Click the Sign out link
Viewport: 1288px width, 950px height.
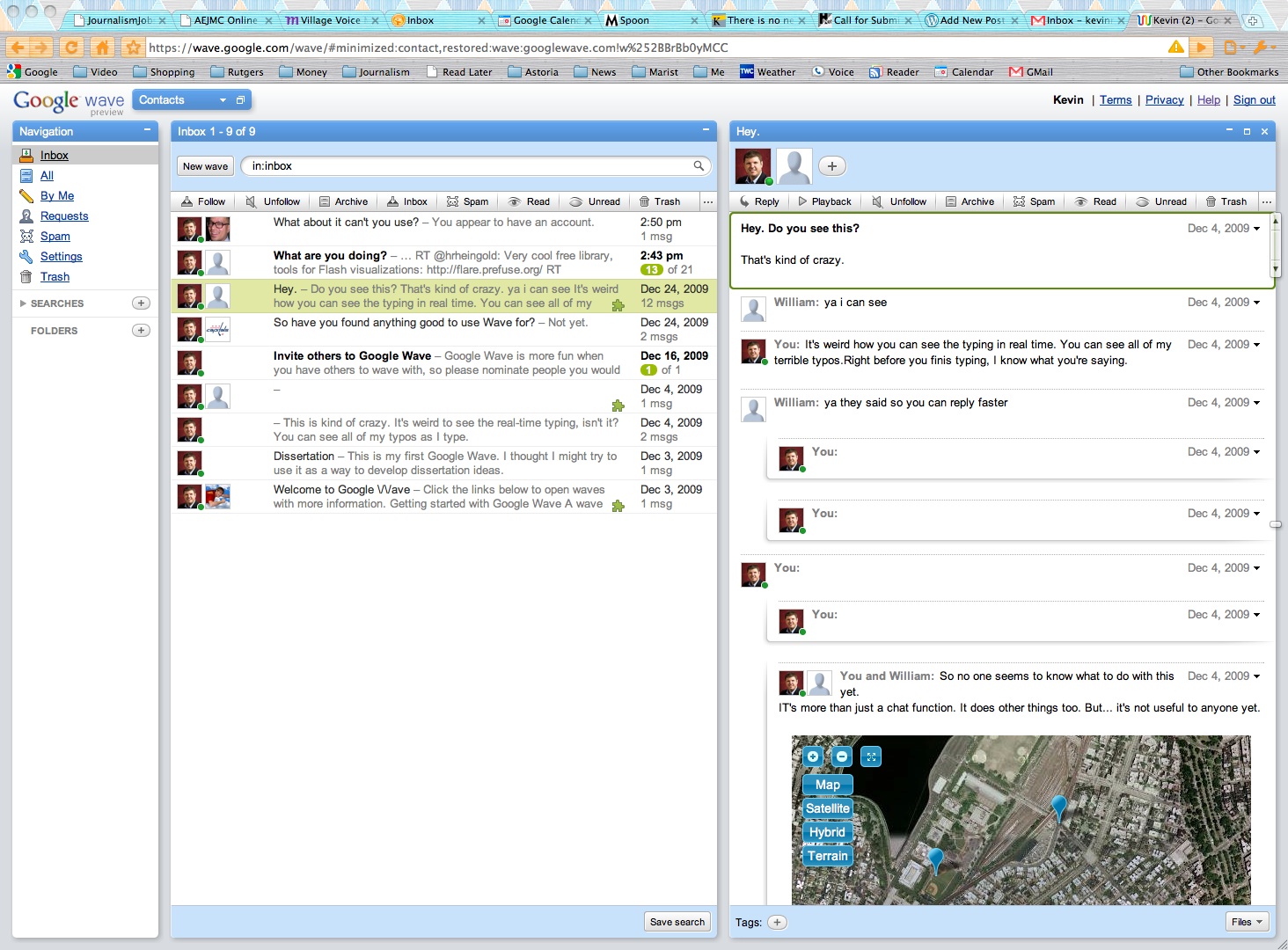(x=1254, y=100)
